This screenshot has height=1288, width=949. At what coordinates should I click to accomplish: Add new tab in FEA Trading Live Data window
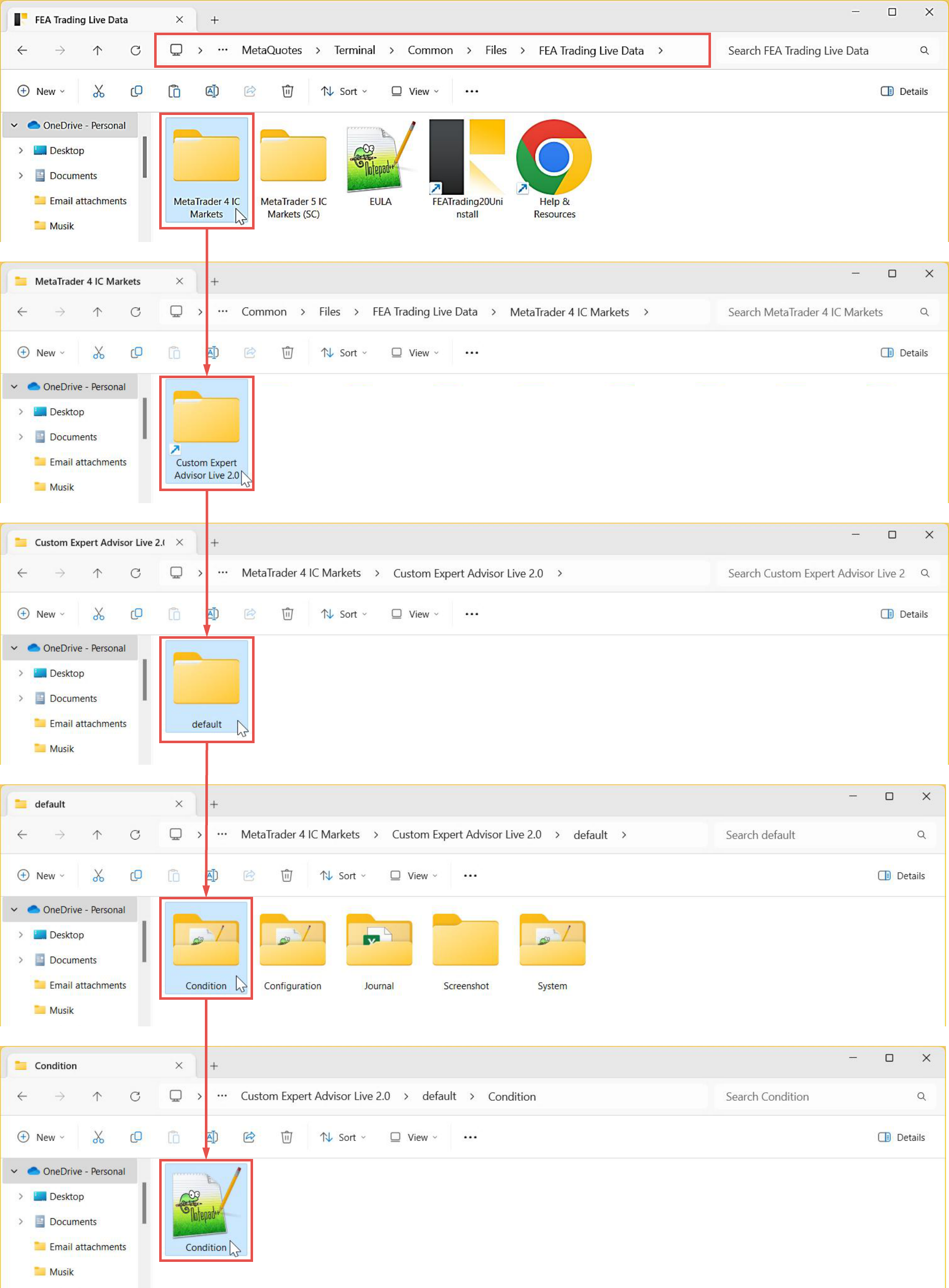pos(214,20)
